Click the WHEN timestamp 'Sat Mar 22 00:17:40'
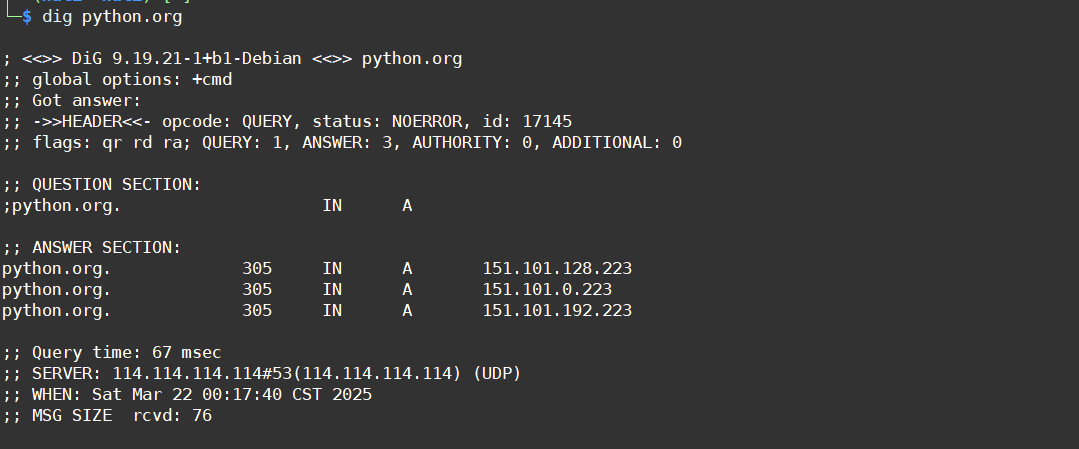 coord(186,395)
